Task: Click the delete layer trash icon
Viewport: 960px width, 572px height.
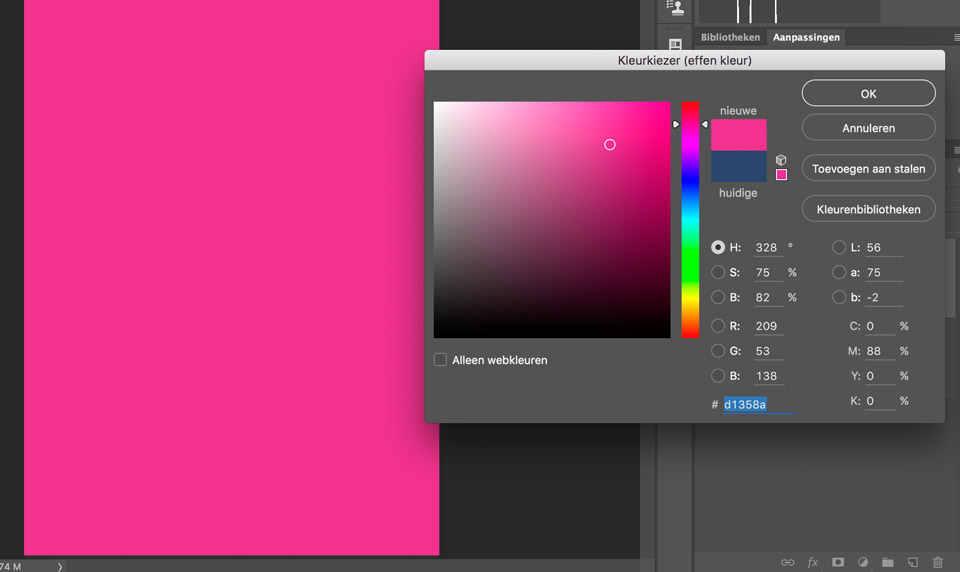Action: tap(937, 562)
